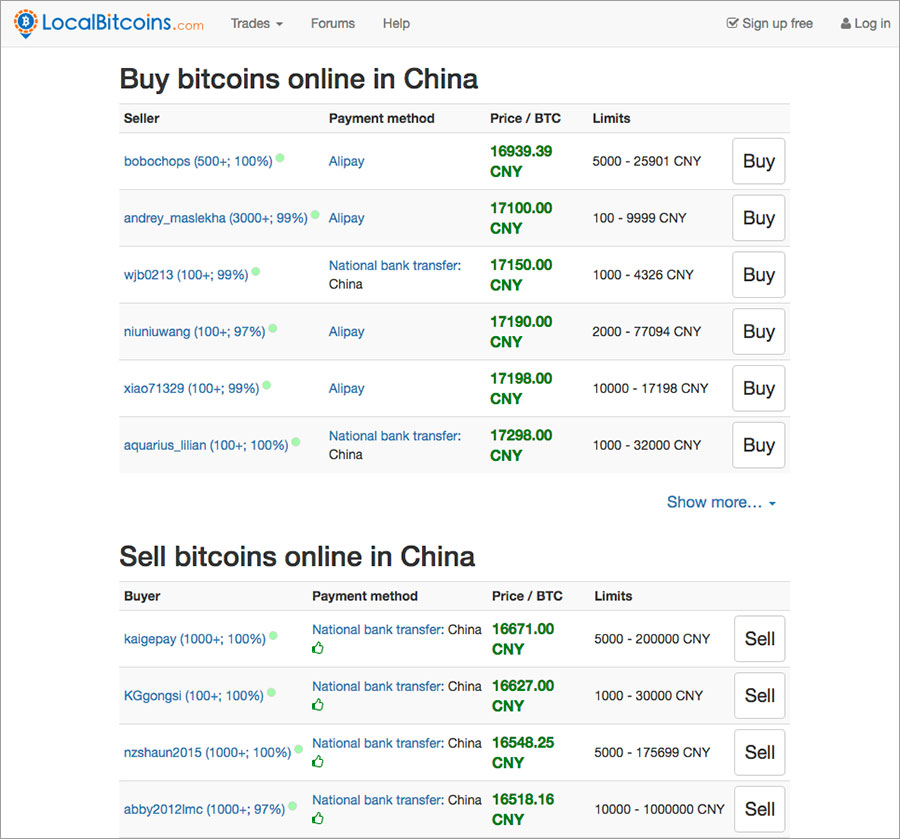This screenshot has width=900, height=839.
Task: Go to Forums page
Action: (333, 24)
